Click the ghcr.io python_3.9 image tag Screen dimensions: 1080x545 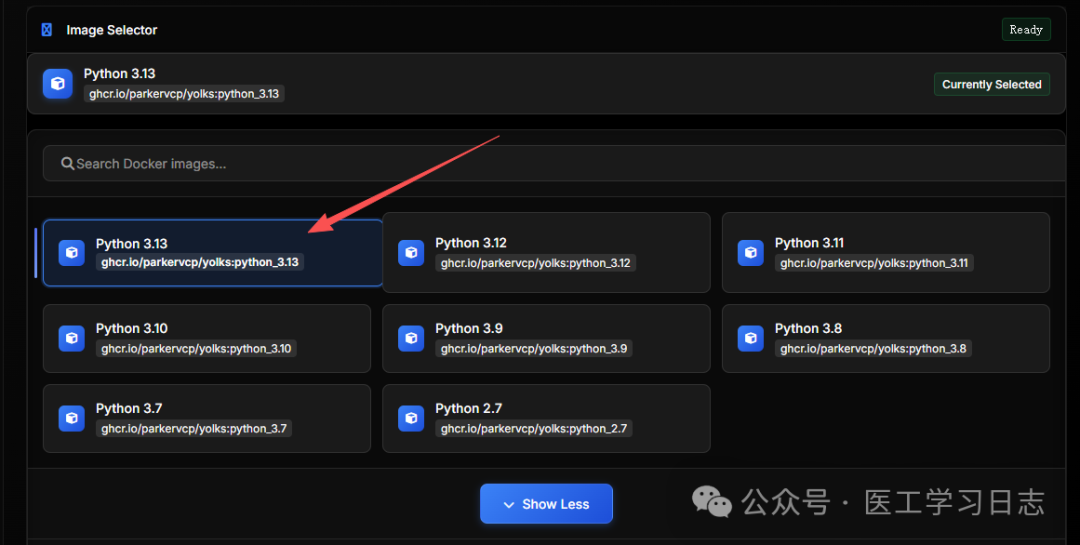[535, 349]
